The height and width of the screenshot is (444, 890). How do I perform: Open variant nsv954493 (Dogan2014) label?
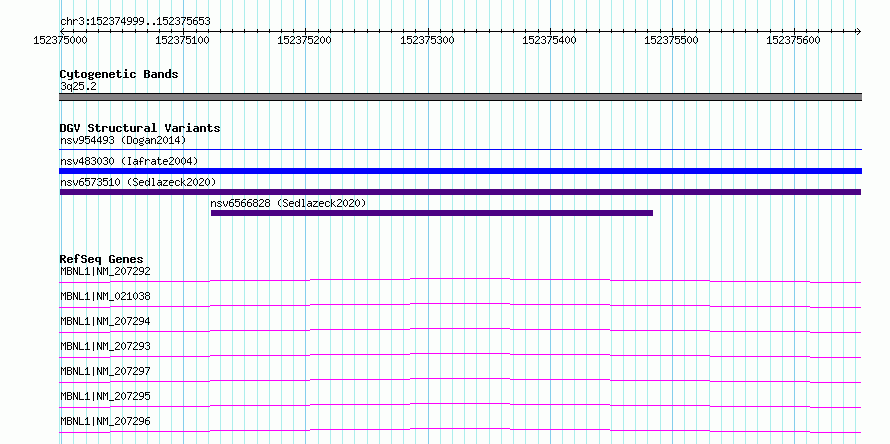tap(123, 140)
